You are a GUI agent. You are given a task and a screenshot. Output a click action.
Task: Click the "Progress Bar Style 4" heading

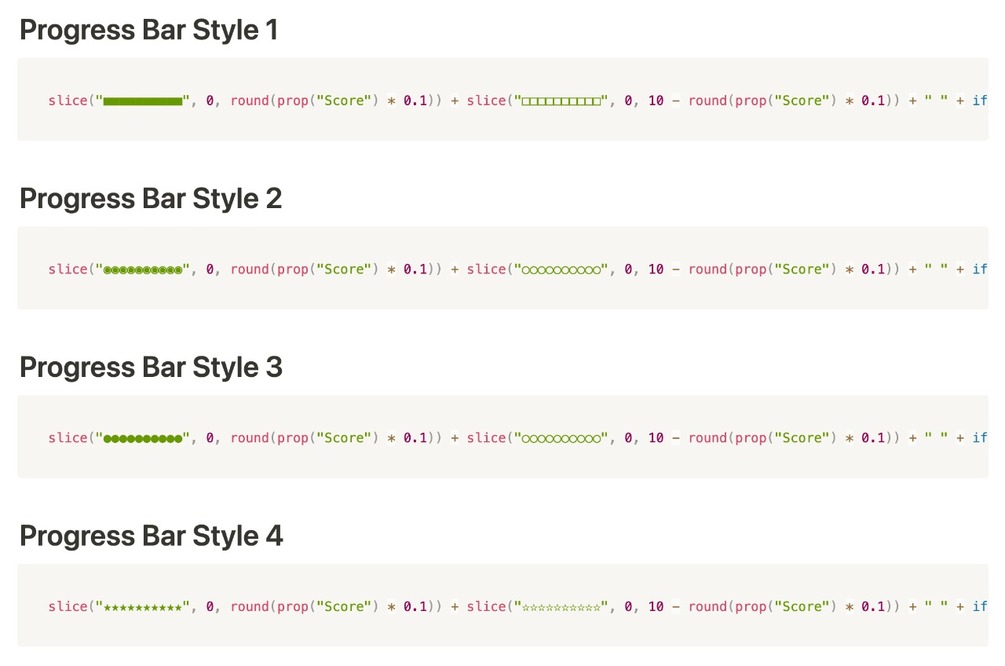click(151, 537)
